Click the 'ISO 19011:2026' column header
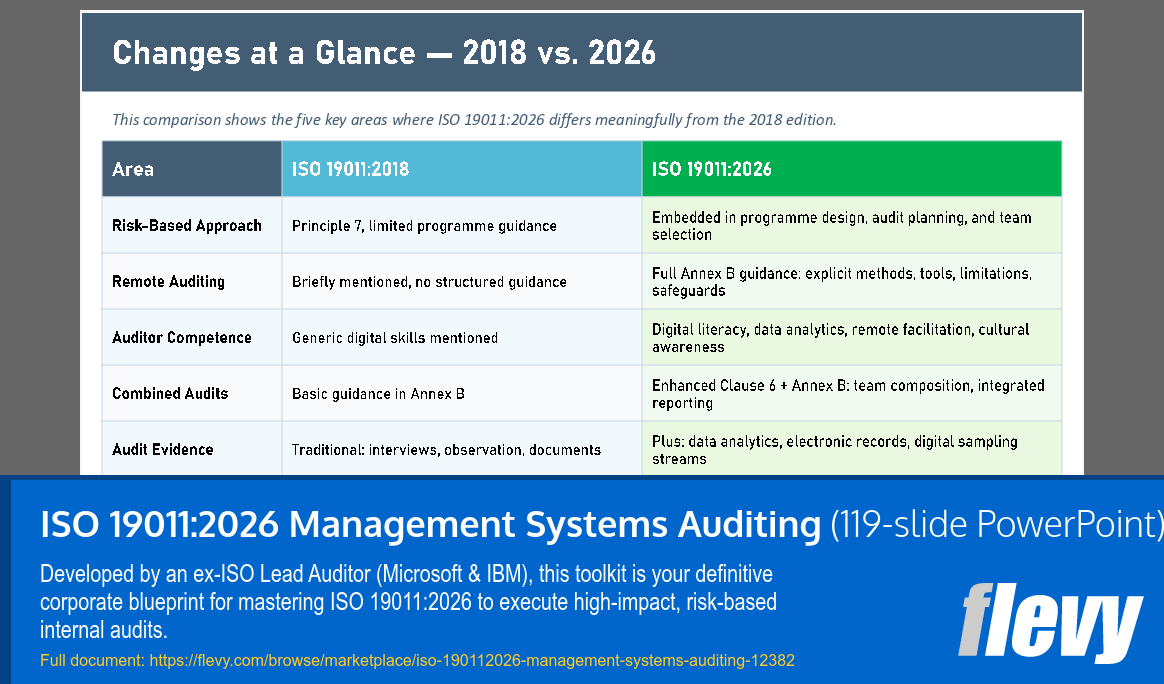The image size is (1164, 684). (x=851, y=169)
